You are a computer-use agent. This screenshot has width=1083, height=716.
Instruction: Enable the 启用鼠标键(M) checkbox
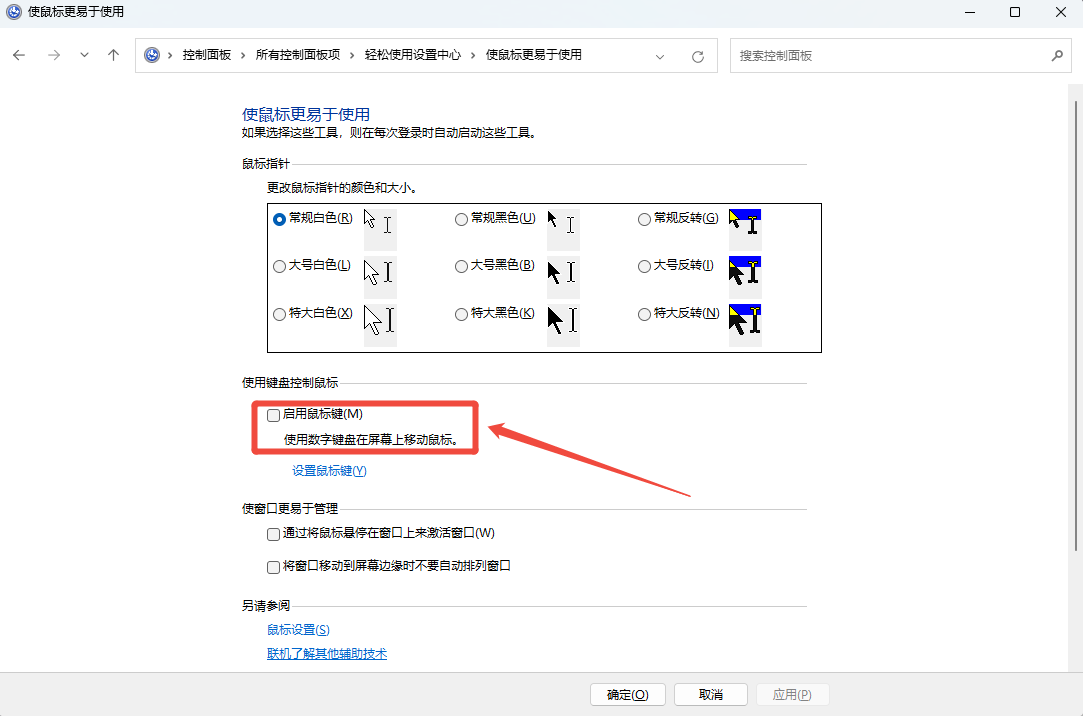click(274, 415)
